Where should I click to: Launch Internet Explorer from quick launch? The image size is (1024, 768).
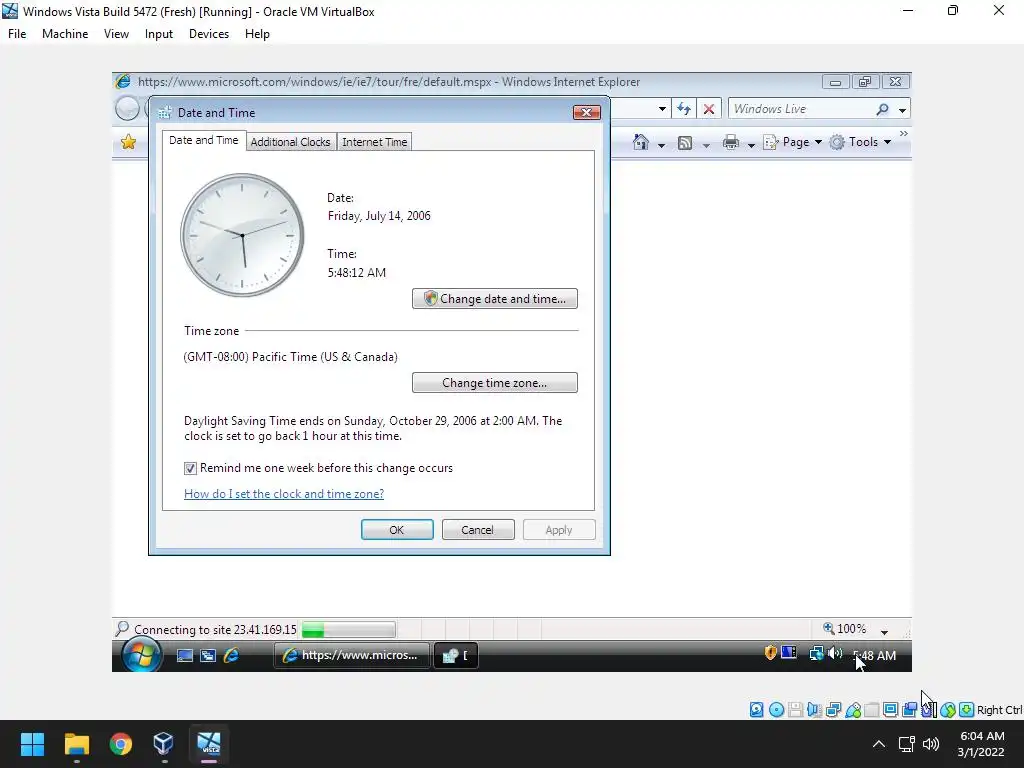pos(231,655)
